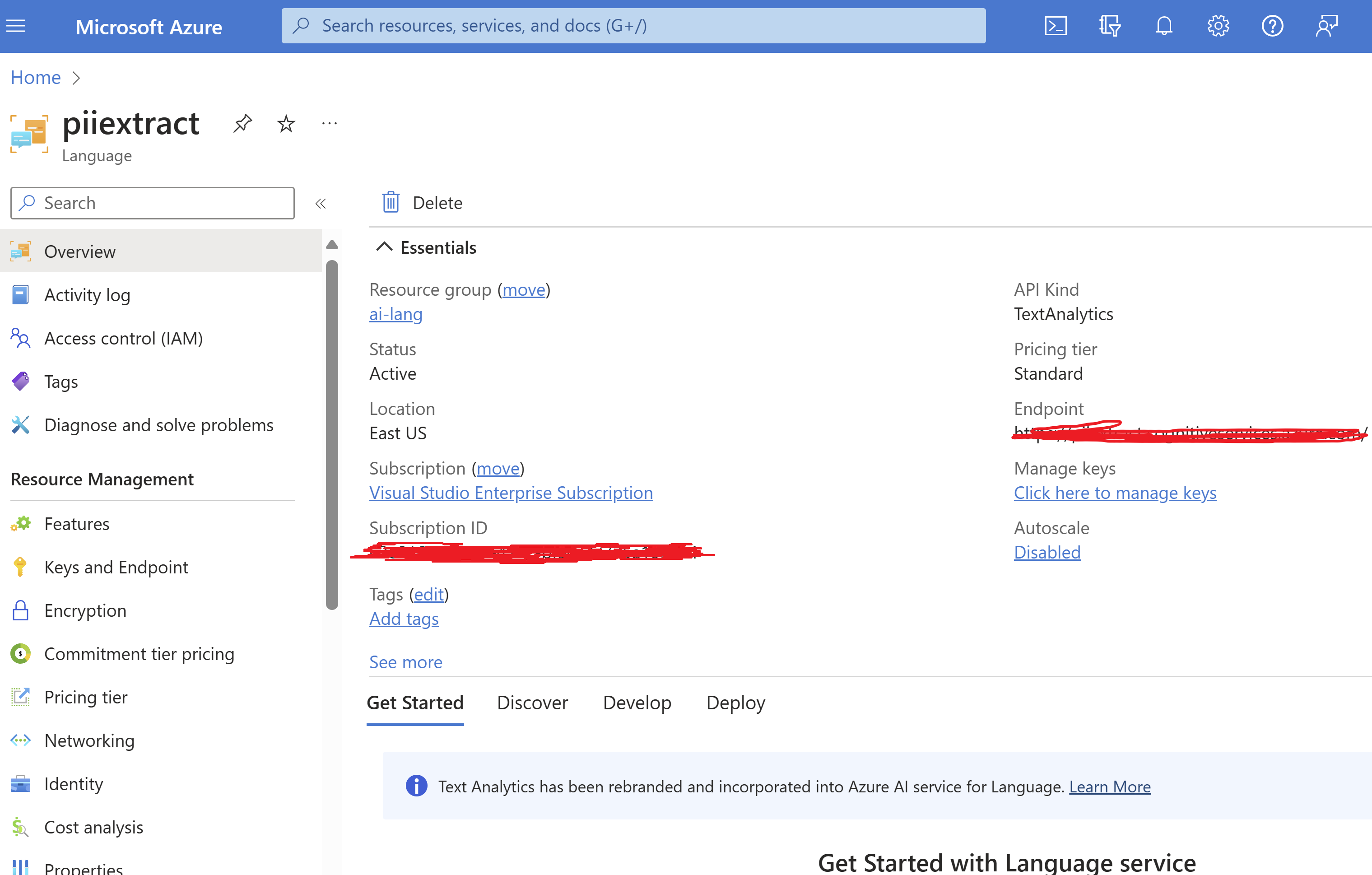Switch to the Develop tab
The image size is (1372, 875).
[637, 703]
